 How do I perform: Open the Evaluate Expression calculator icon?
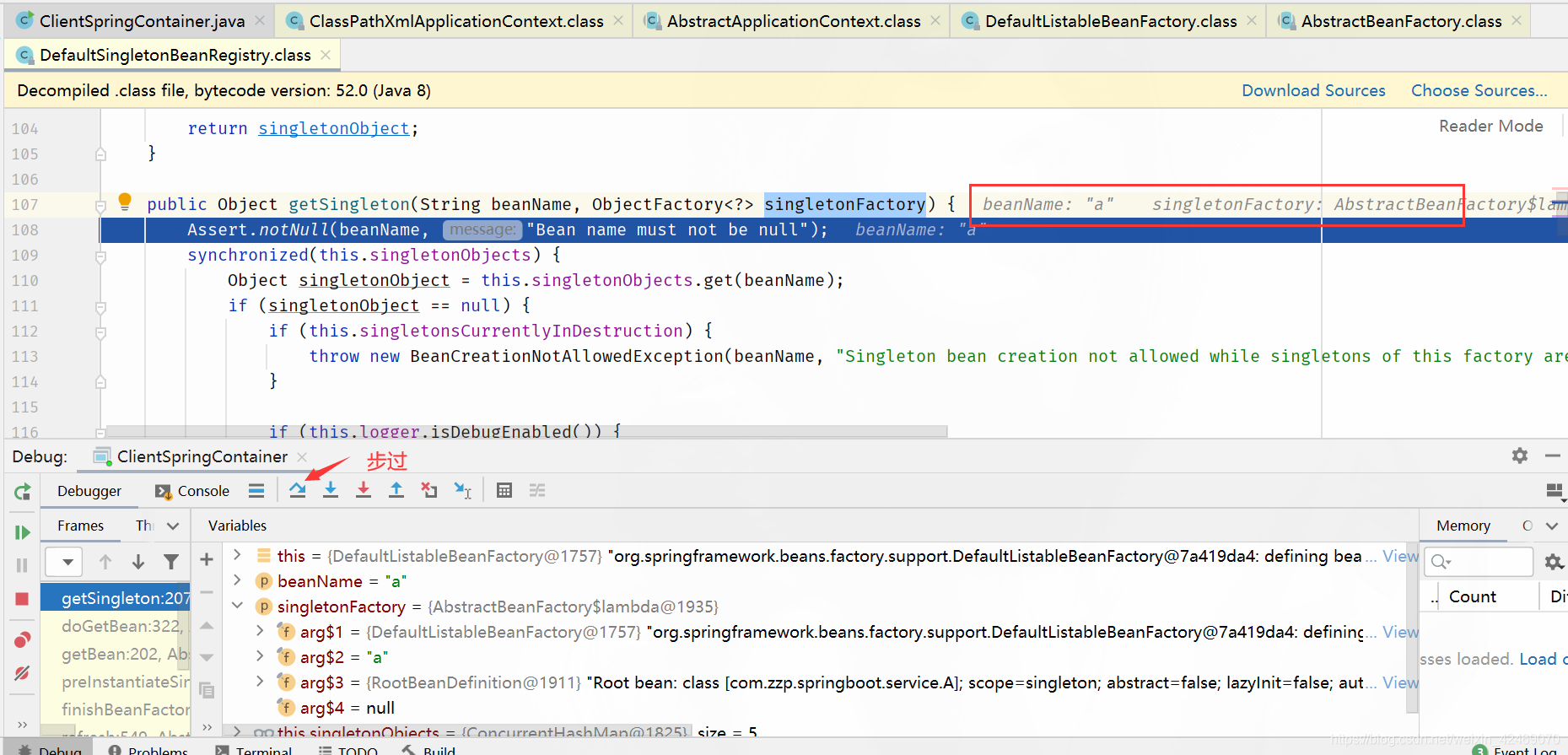point(504,490)
